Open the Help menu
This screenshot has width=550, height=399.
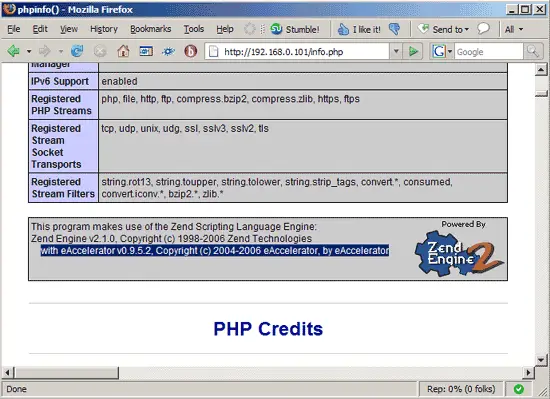click(x=225, y=29)
